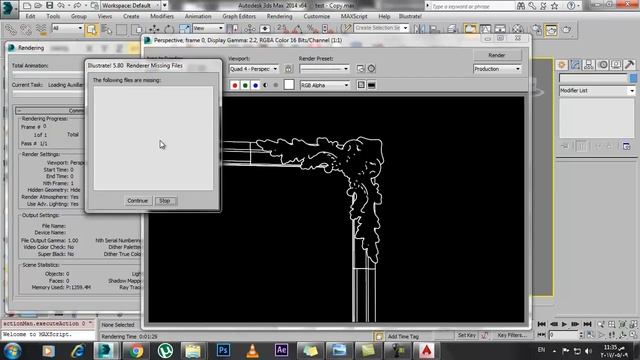Click the Save File floppy icon

coord(49,5)
